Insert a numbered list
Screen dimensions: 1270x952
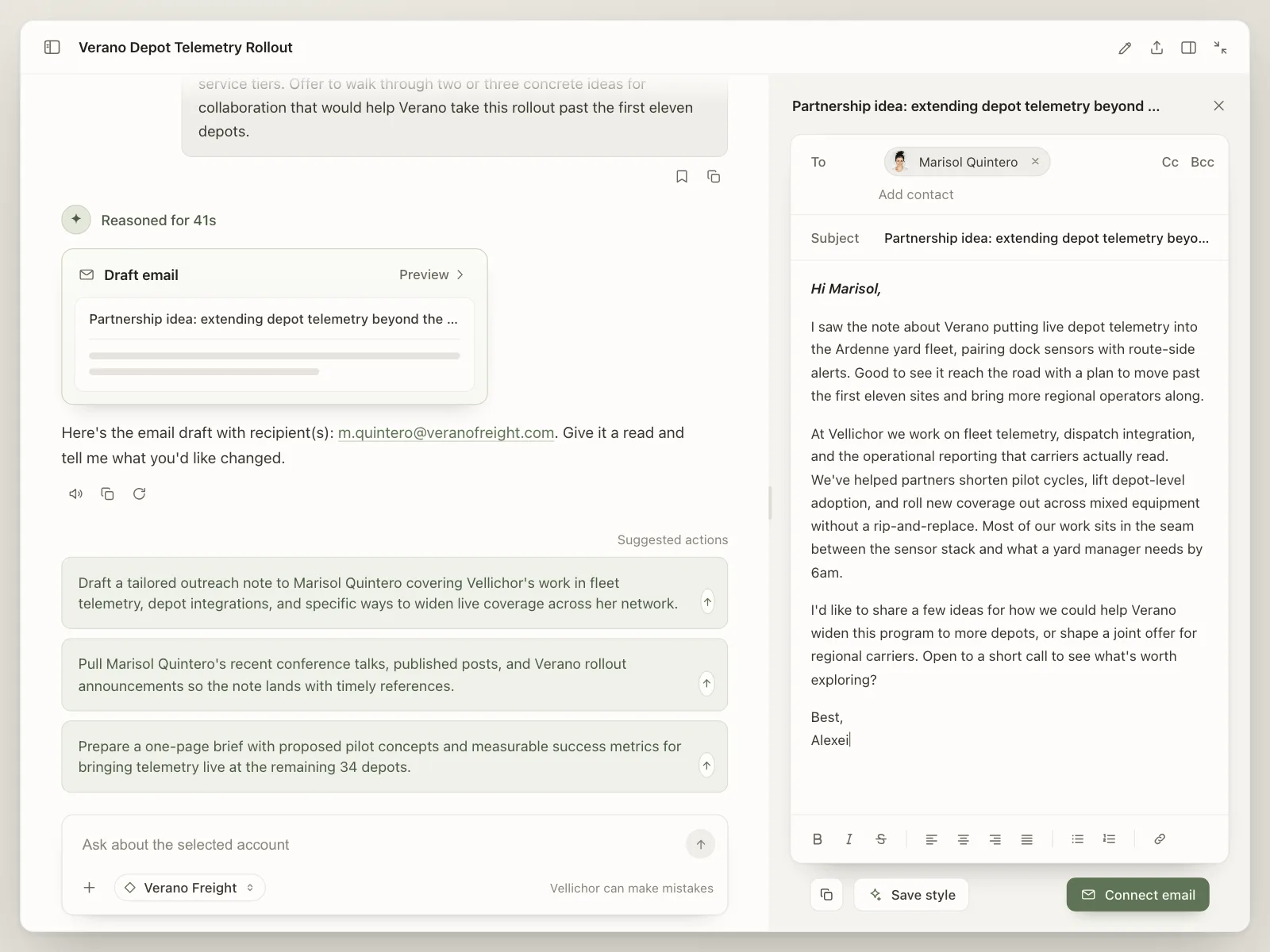(x=1110, y=839)
